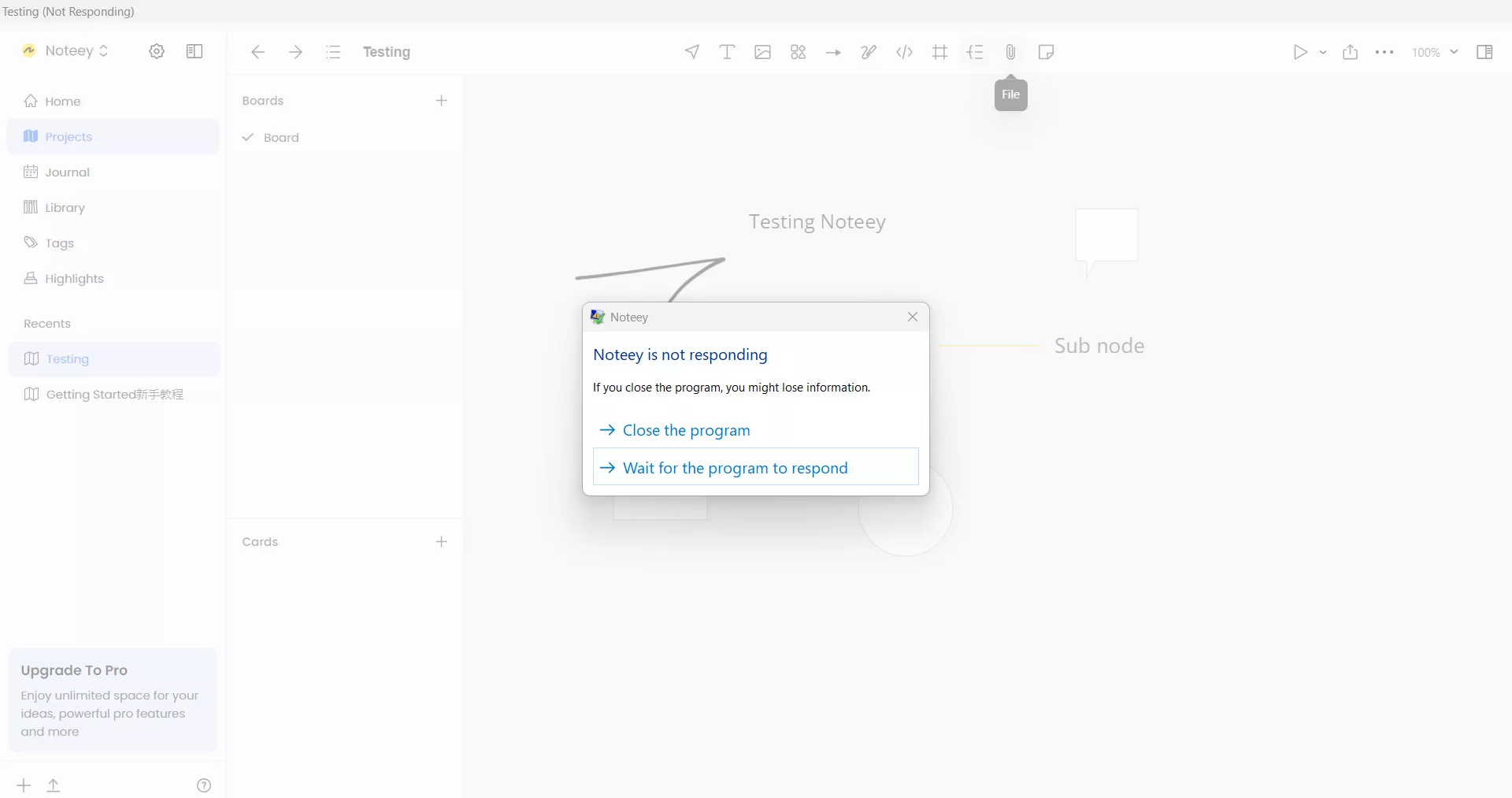Viewport: 1512px width, 798px height.
Task: Select the arrow connector tool
Action: pos(833,52)
